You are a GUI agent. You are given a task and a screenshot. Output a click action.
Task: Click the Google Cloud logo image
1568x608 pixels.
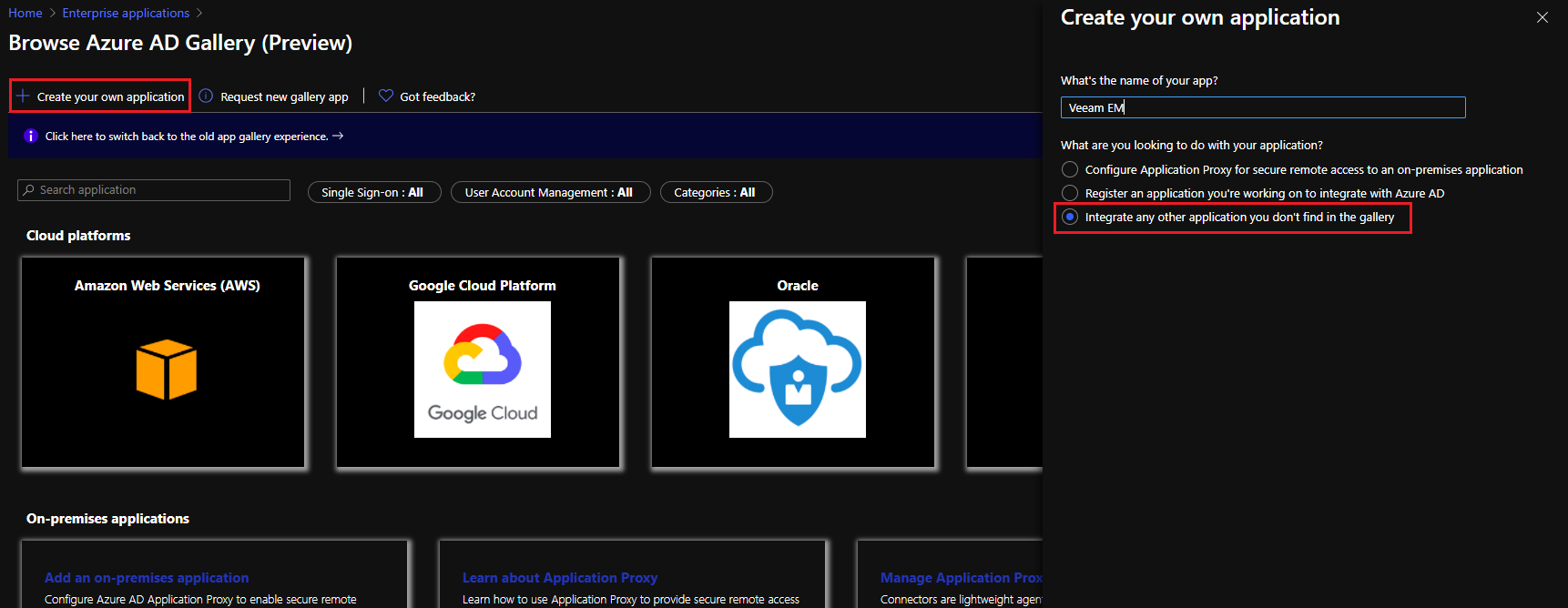click(x=483, y=370)
